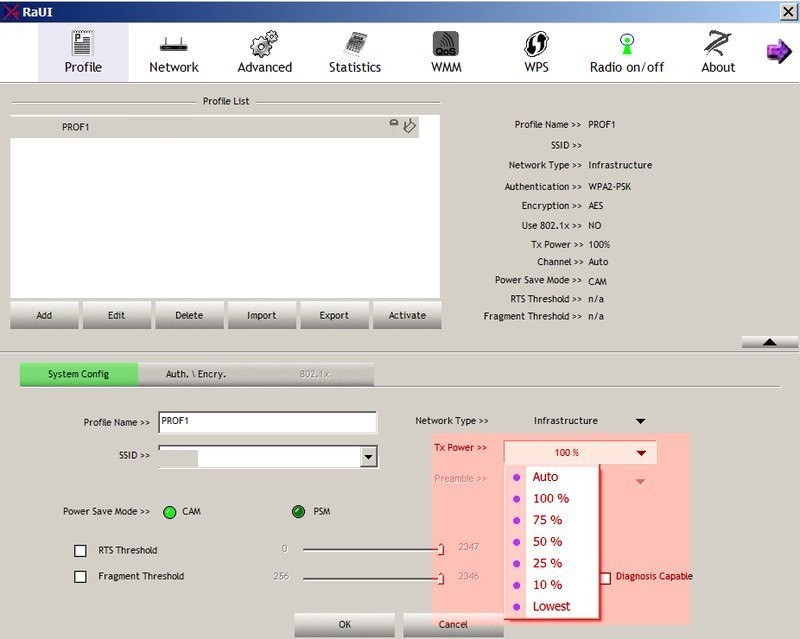Collapse the Tx Power dropdown arrow
Image resolution: width=800 pixels, height=639 pixels.
(x=641, y=453)
